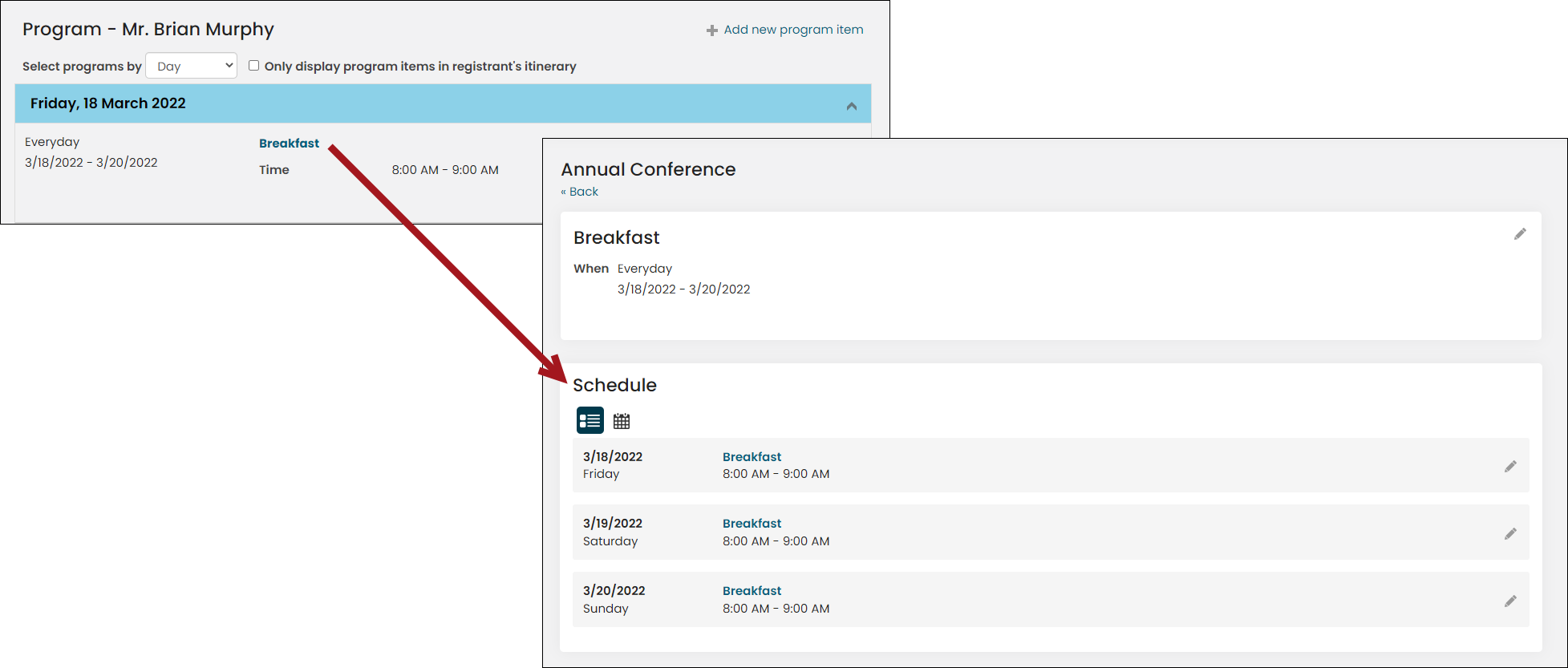
Task: Open the Breakfast link for 3/19/2022
Action: (752, 524)
